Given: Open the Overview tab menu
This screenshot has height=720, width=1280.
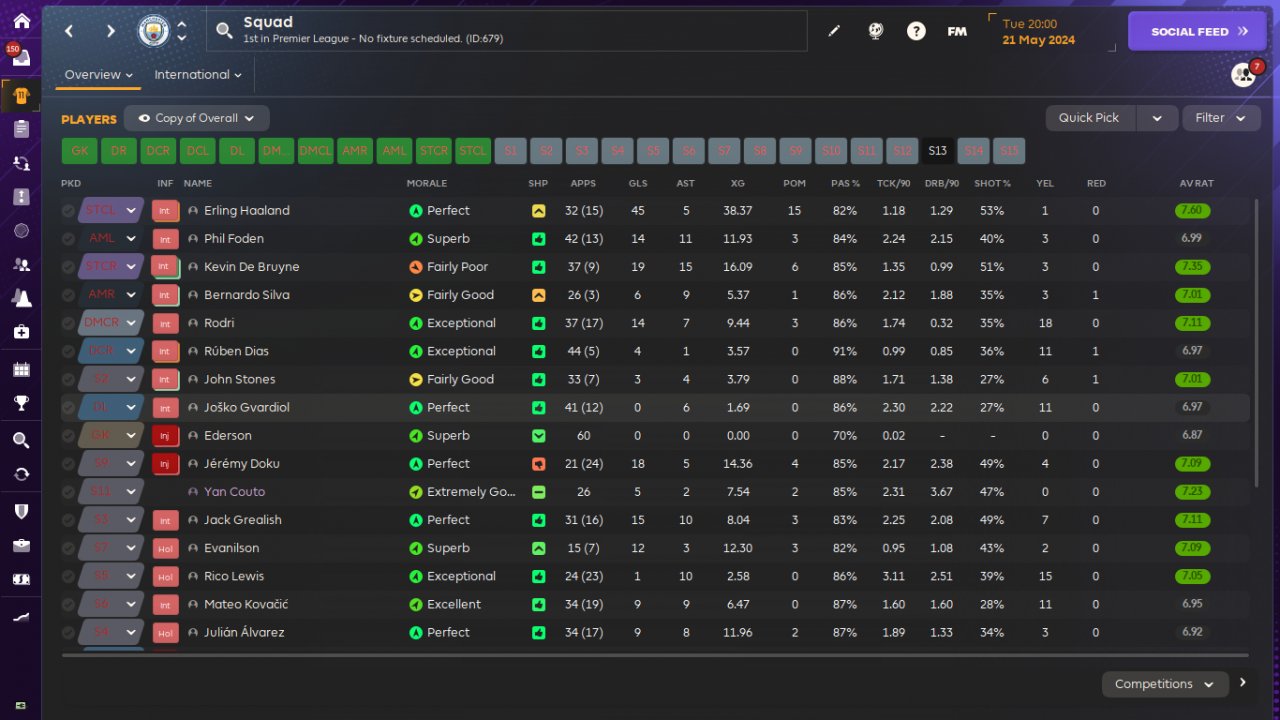Looking at the screenshot, I should click(x=99, y=75).
